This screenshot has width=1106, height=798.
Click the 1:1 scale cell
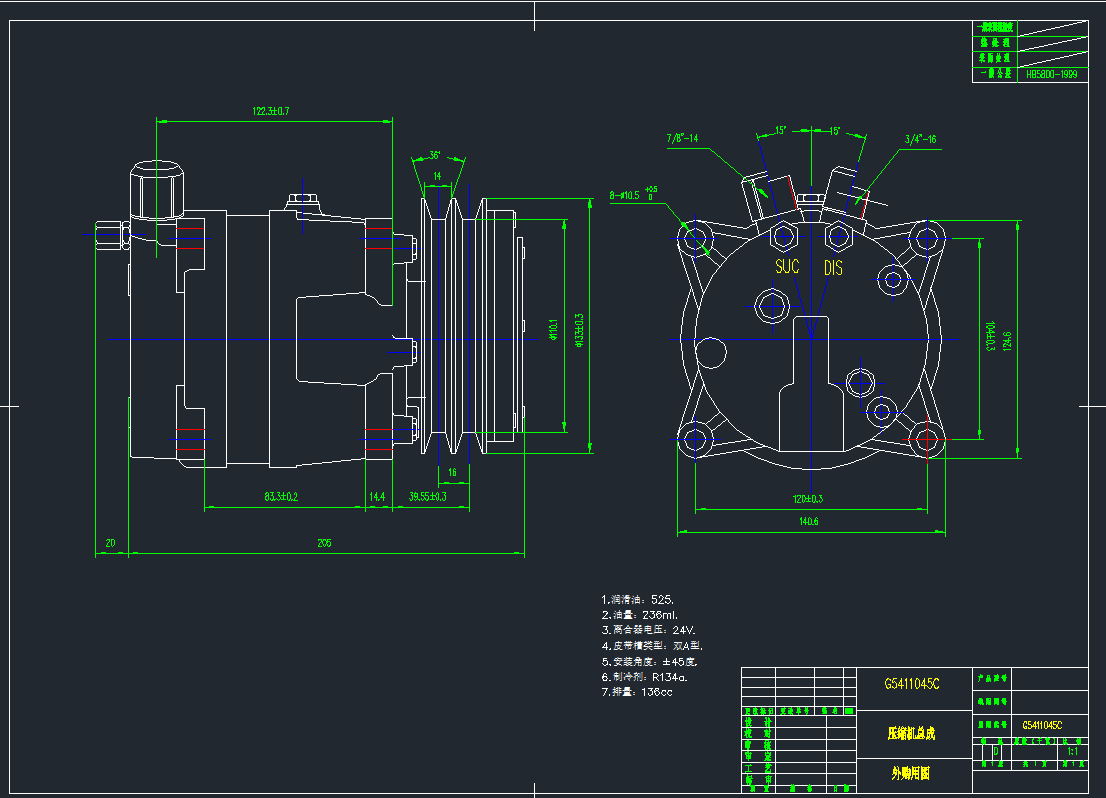[x=1072, y=750]
